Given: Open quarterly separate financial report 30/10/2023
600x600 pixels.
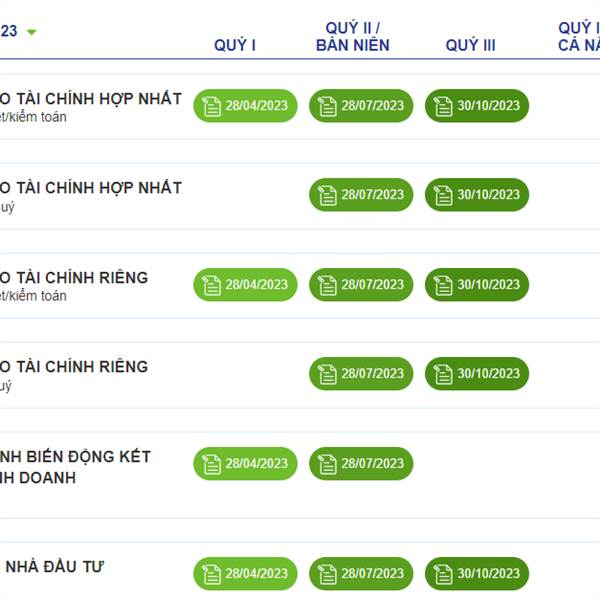Looking at the screenshot, I should (477, 373).
